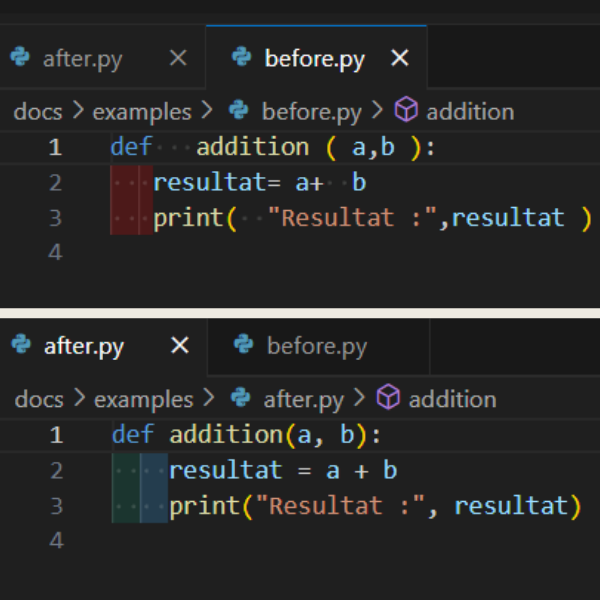Click the addition symbol breadcrumb in after.py
Image resolution: width=600 pixels, height=600 pixels.
[x=452, y=399]
